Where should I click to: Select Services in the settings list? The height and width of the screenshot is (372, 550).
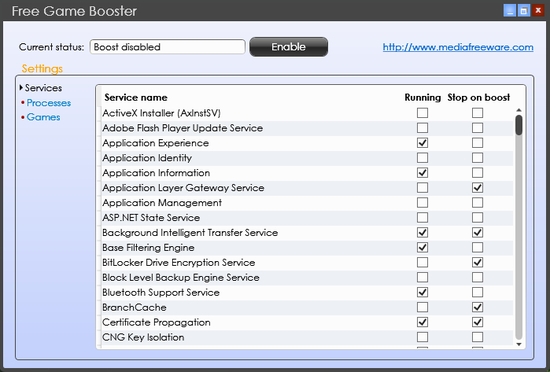[43, 88]
